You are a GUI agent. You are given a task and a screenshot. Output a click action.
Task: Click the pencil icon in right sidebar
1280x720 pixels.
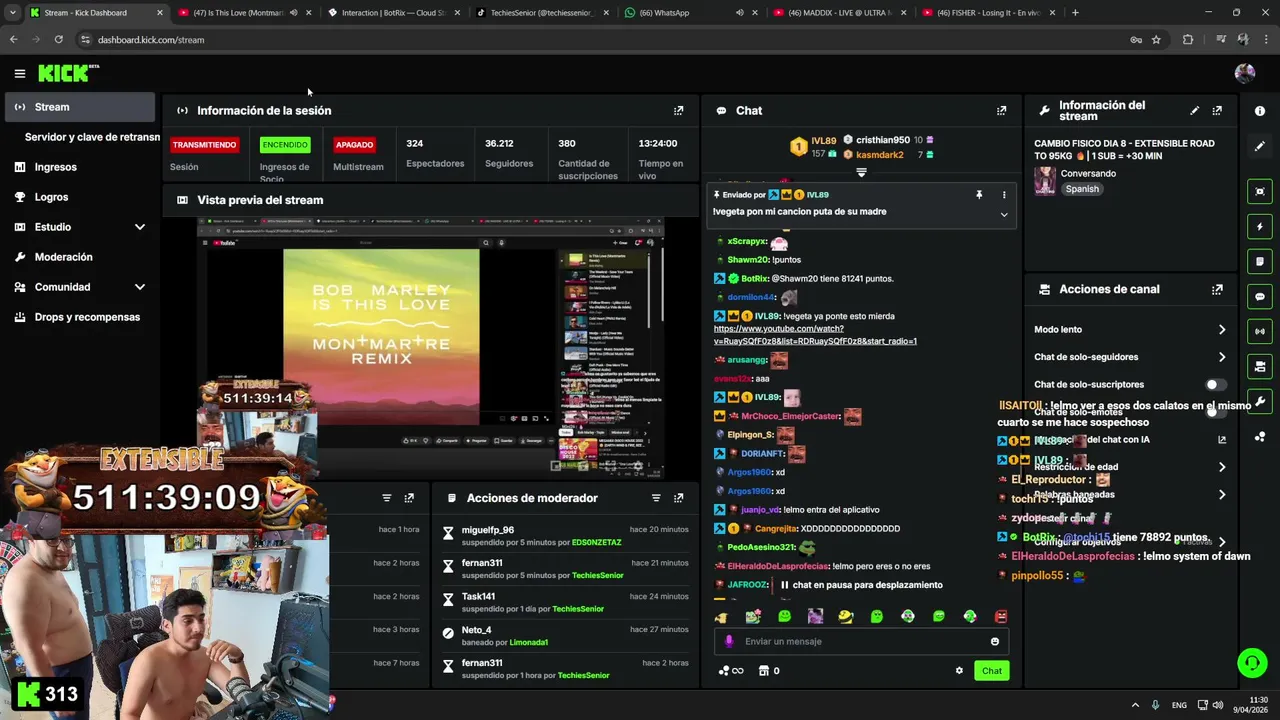1260,146
